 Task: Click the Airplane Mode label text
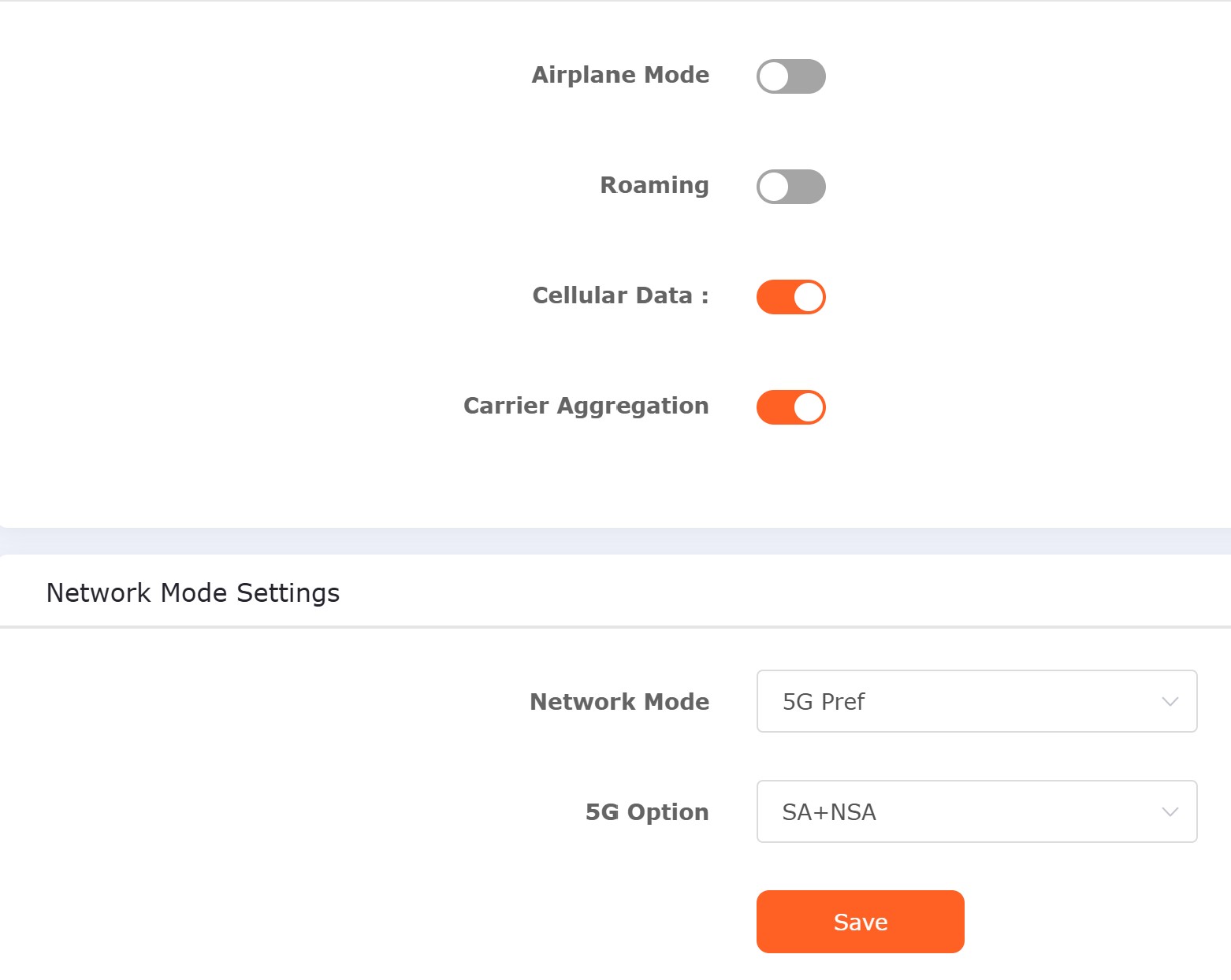click(x=621, y=75)
